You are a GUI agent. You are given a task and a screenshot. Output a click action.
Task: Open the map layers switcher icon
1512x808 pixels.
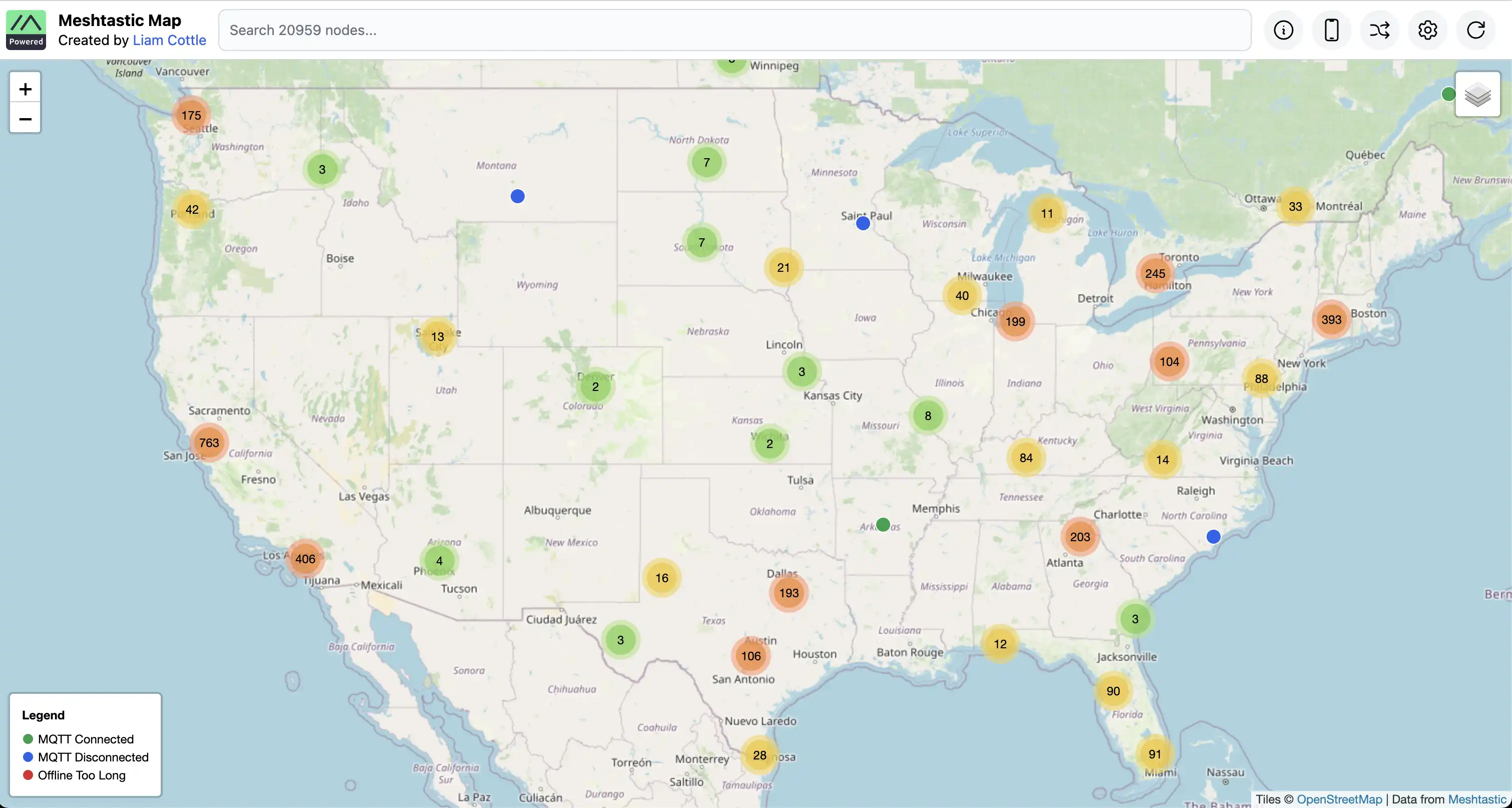tap(1478, 96)
